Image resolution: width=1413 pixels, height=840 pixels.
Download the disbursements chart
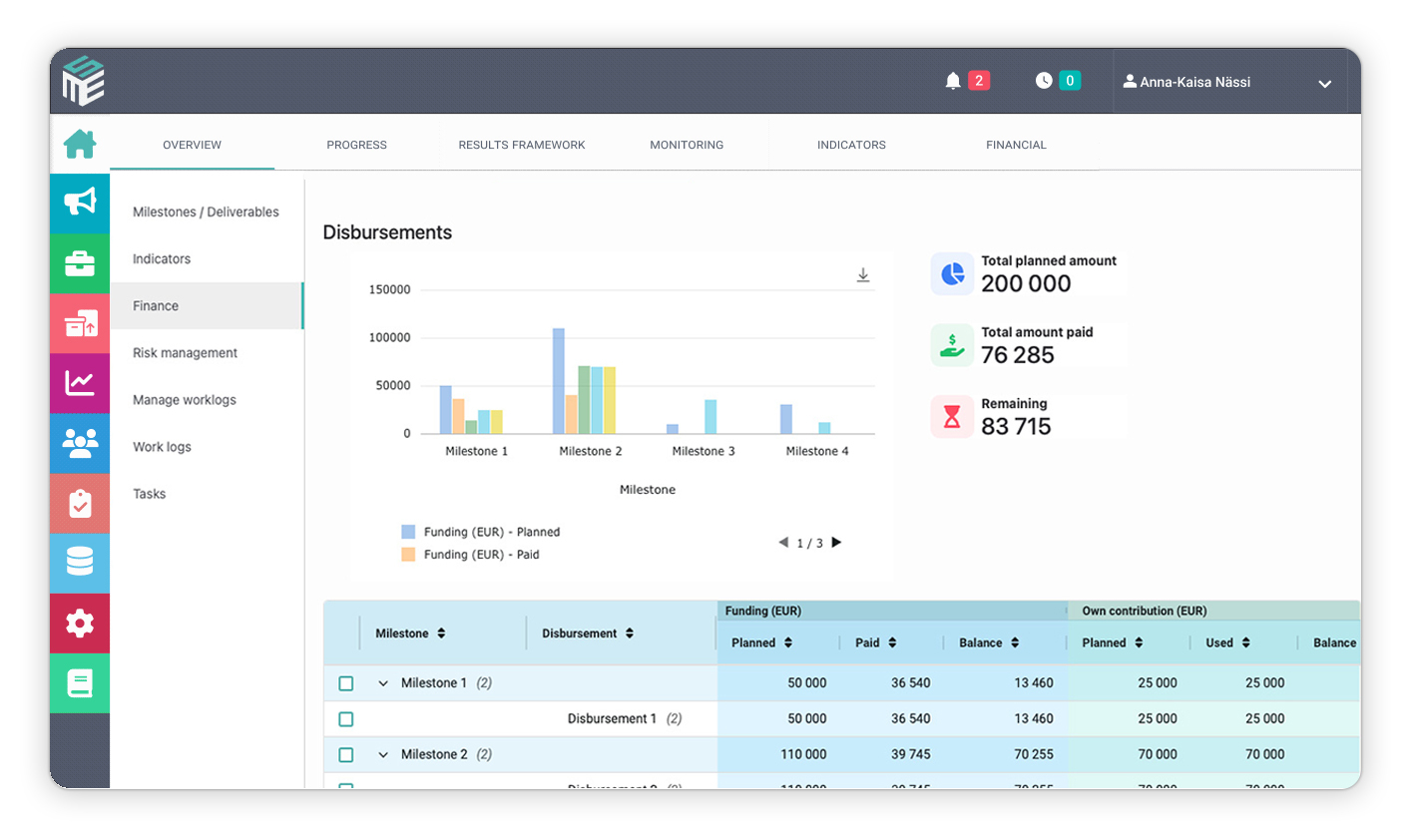[x=863, y=275]
